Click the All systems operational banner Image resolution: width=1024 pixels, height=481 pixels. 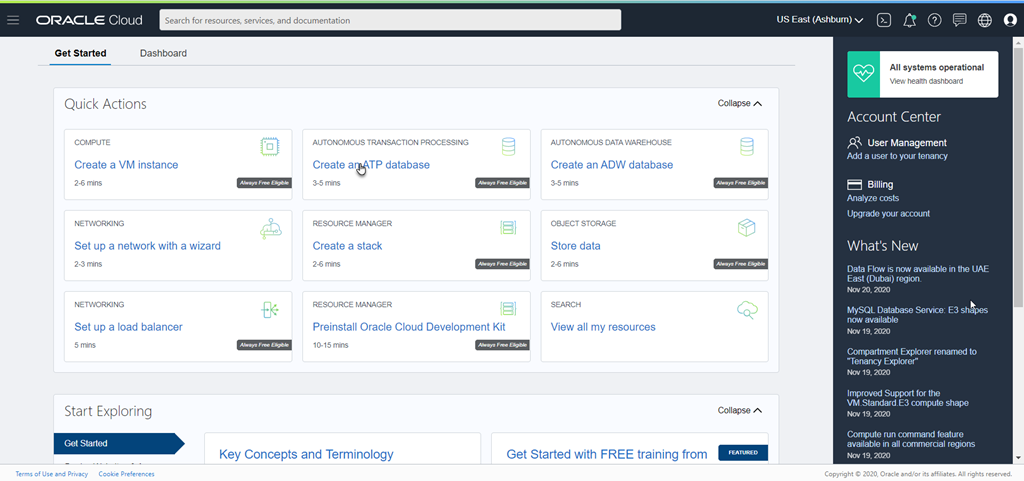point(922,74)
